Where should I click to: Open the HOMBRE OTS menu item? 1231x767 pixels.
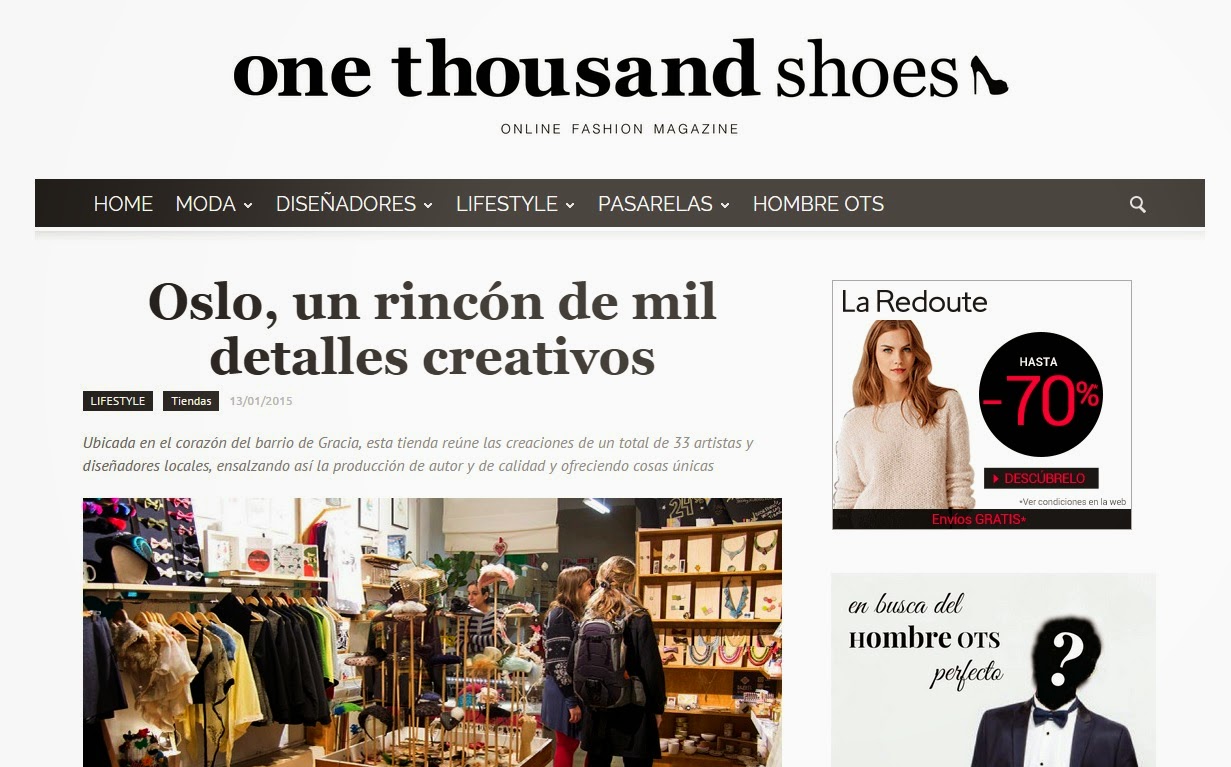[x=818, y=204]
